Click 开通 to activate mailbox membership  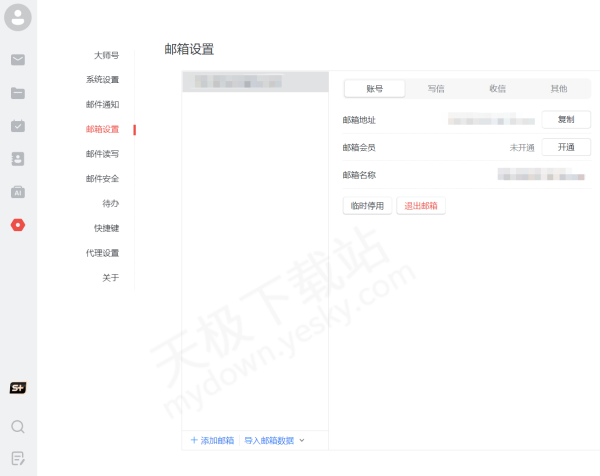click(x=566, y=147)
